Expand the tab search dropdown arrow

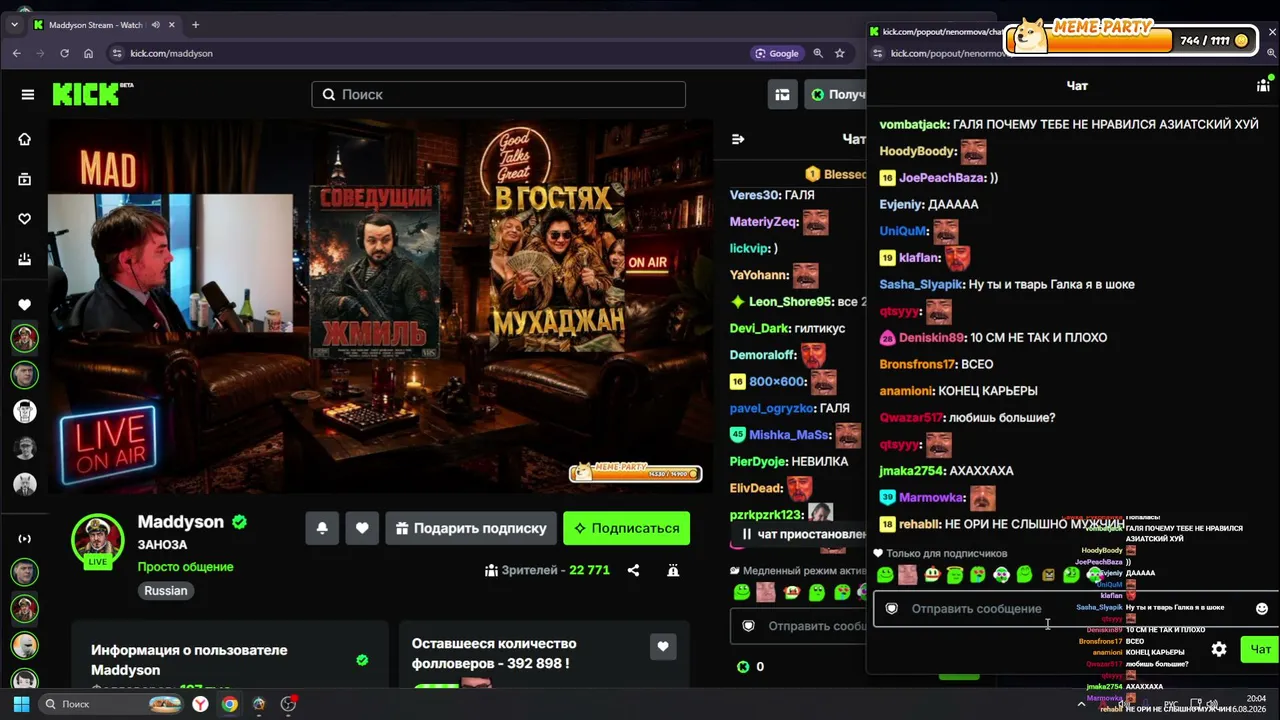(14, 25)
